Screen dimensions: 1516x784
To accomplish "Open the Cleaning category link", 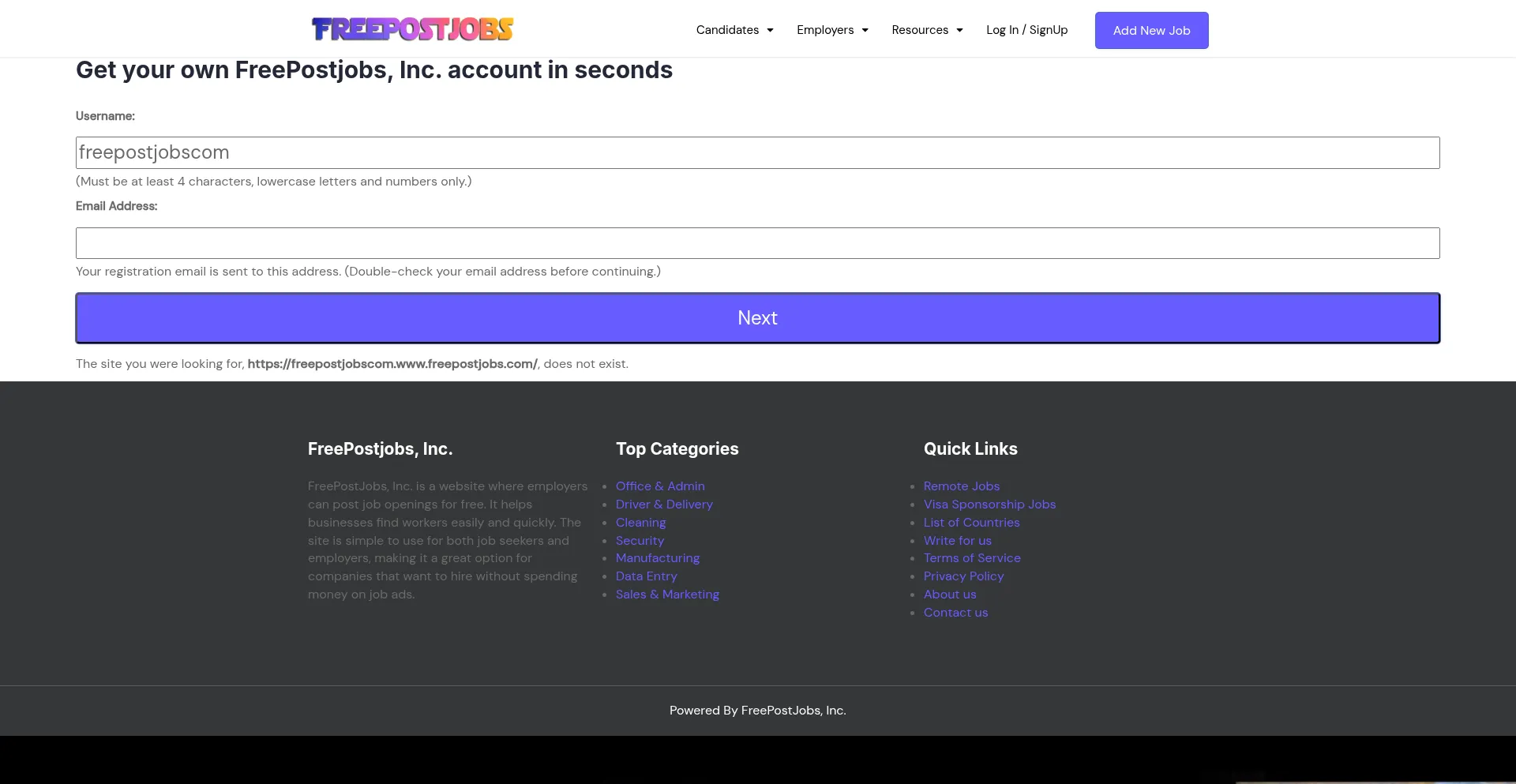I will [640, 523].
